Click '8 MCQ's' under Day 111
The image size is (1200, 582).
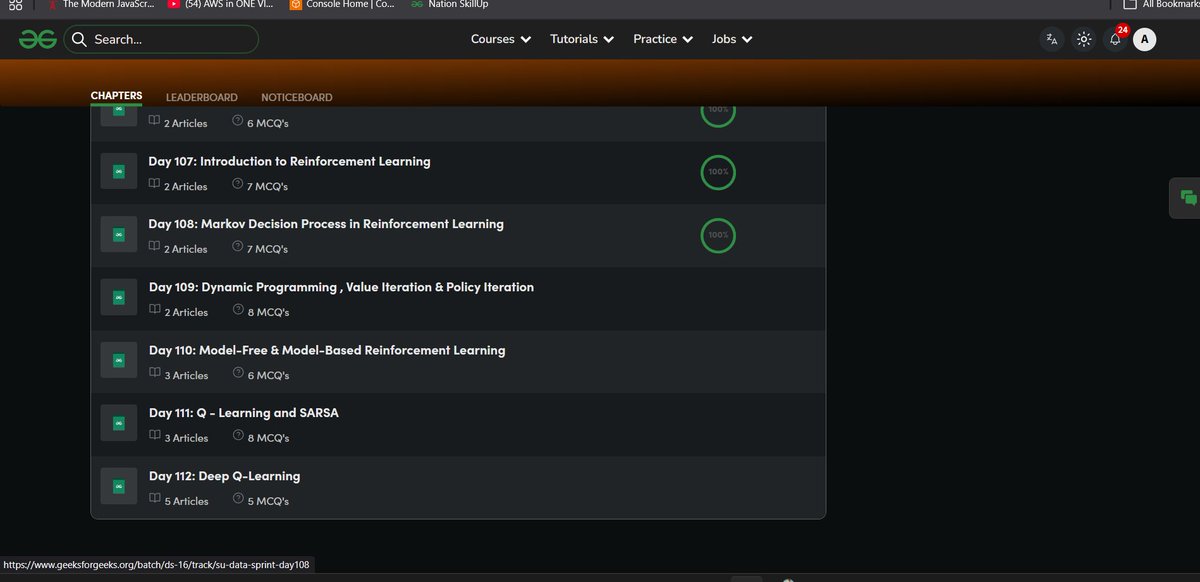click(x=268, y=438)
